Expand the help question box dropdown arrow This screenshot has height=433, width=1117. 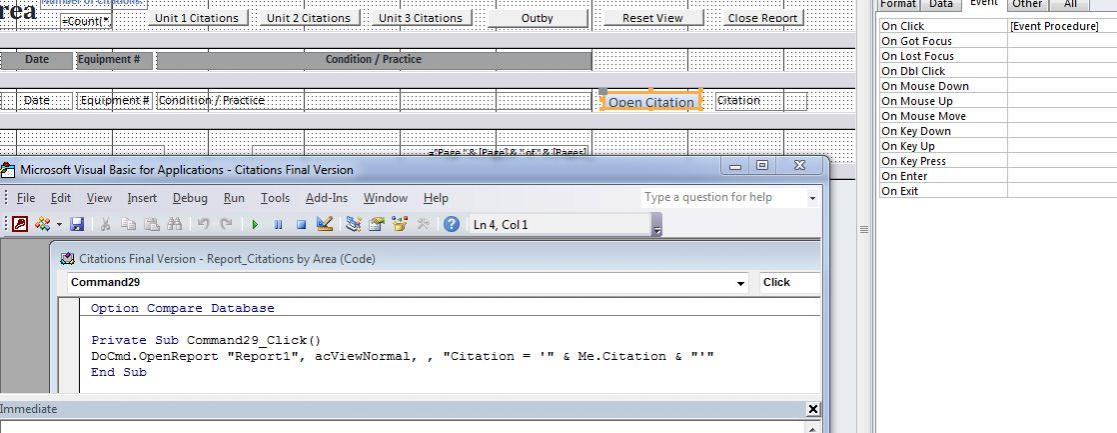click(x=813, y=198)
